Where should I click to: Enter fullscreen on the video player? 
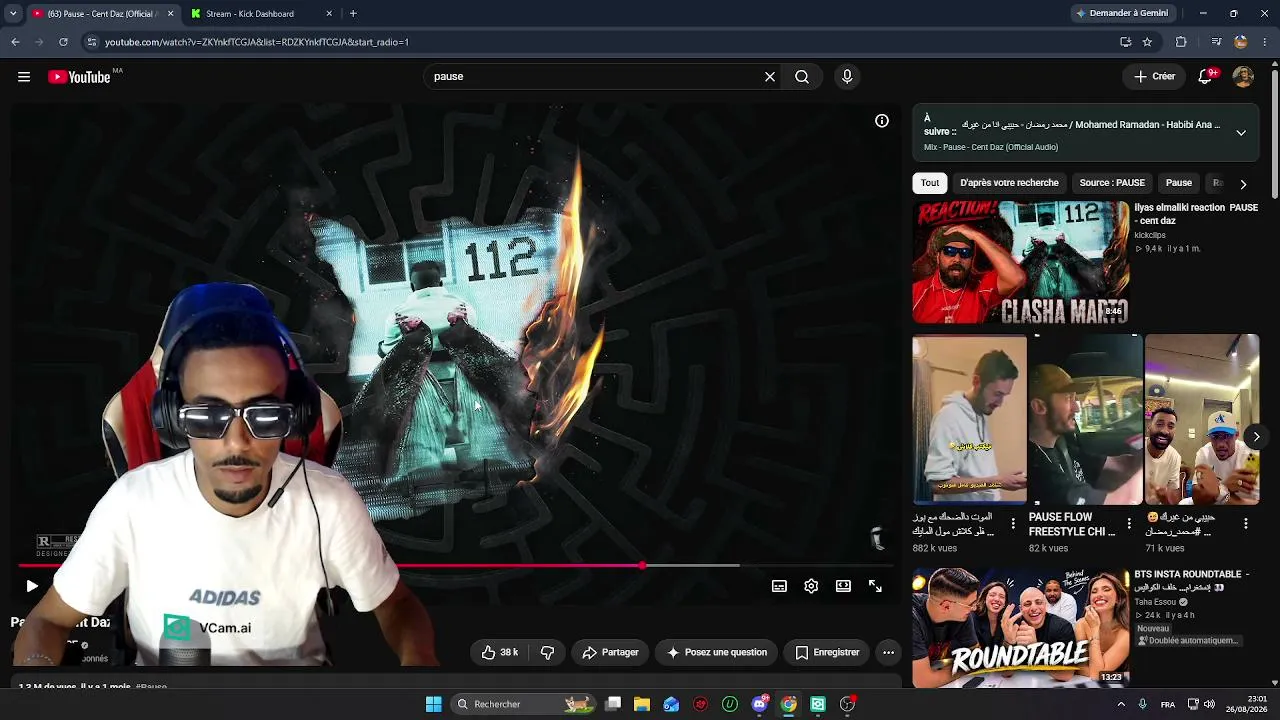tap(875, 586)
